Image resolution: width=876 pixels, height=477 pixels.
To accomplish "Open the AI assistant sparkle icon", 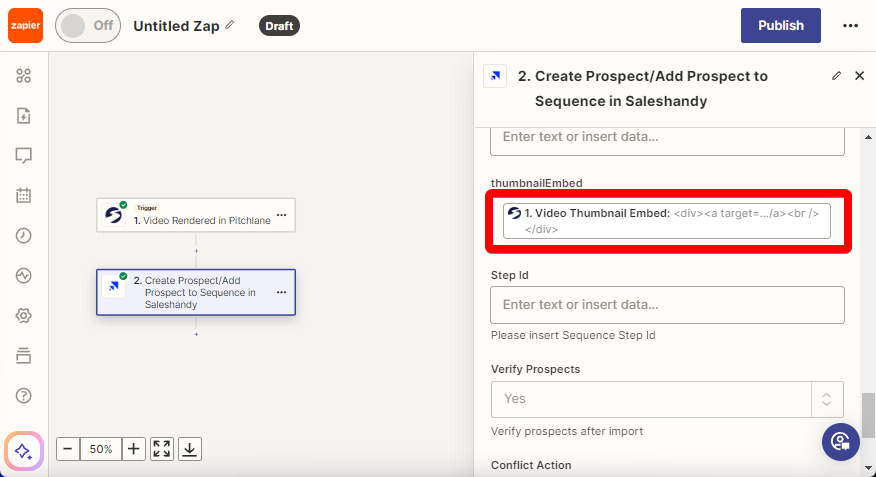I will tap(24, 451).
